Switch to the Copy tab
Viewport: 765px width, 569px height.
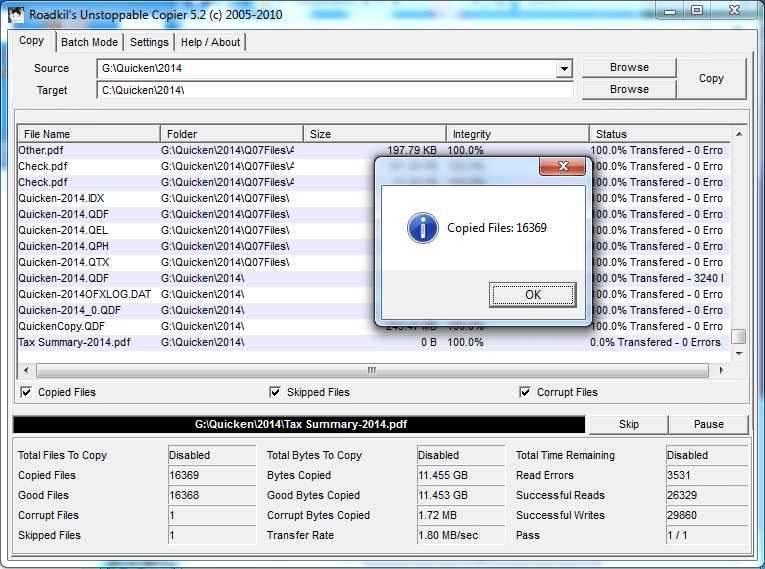pos(31,41)
